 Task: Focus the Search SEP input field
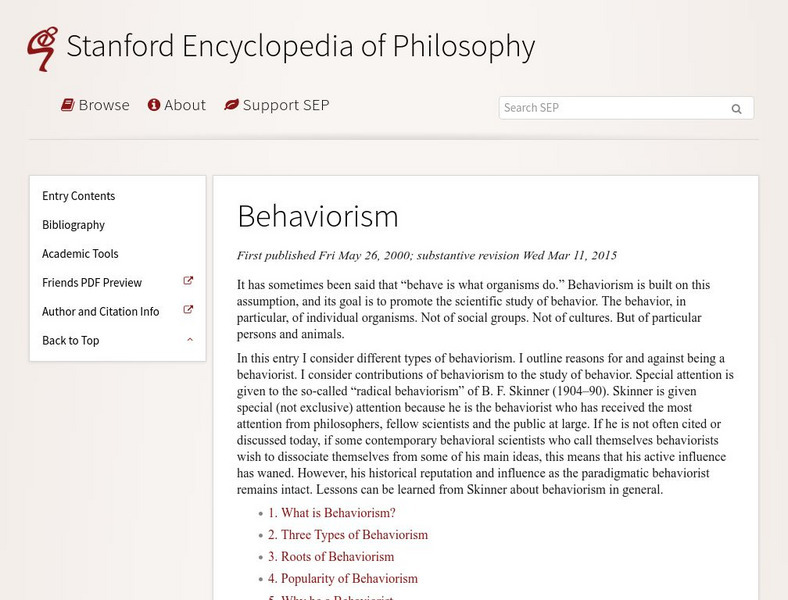click(626, 108)
